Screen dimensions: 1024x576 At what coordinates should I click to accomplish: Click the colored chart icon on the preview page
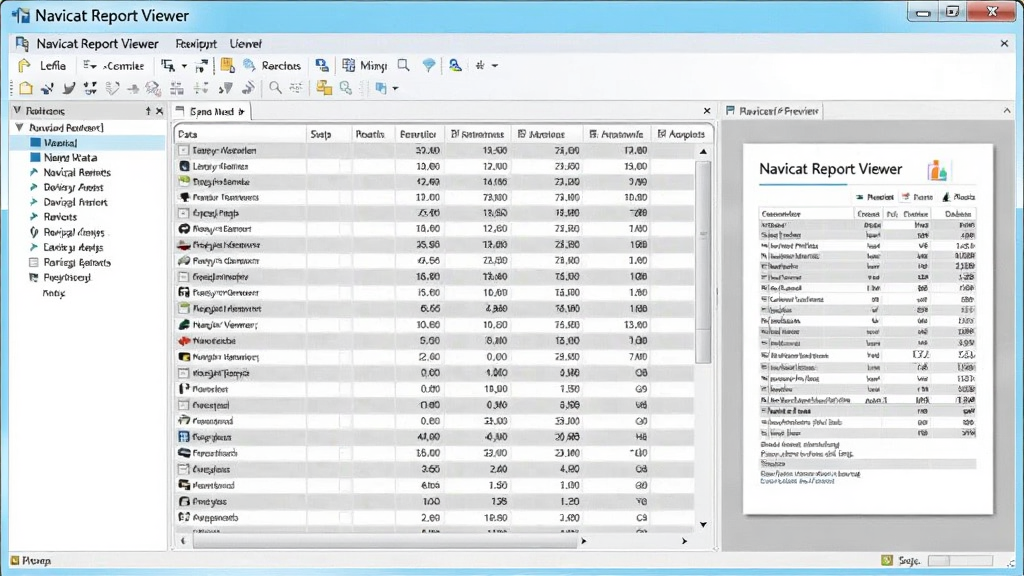coord(937,170)
